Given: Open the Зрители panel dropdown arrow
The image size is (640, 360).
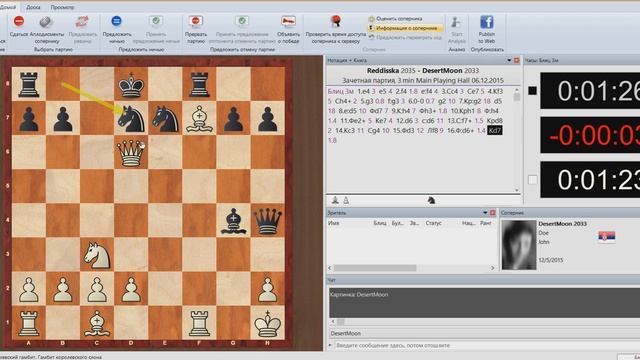Looking at the screenshot, I should coord(485,213).
